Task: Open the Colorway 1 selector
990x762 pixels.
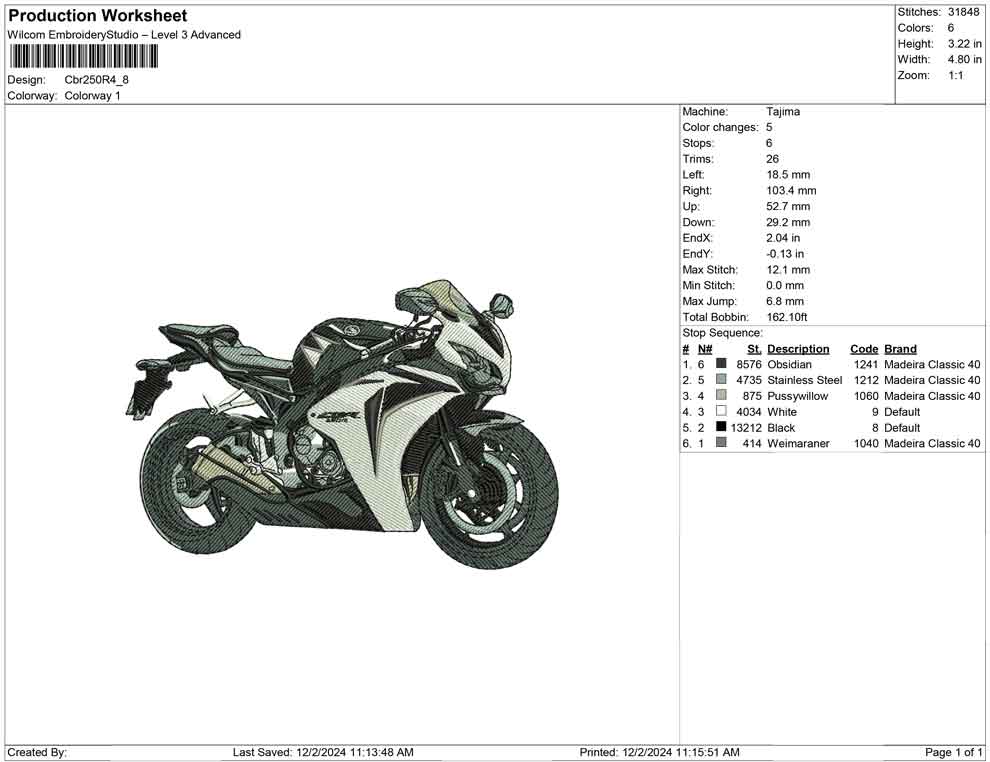Action: click(x=92, y=96)
